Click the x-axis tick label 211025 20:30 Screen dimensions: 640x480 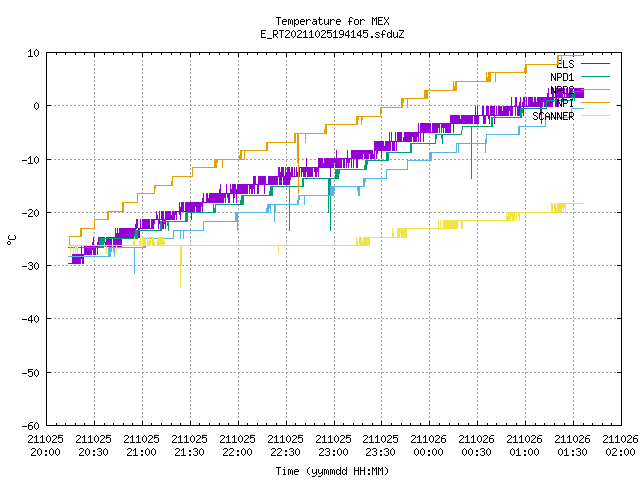click(93, 445)
